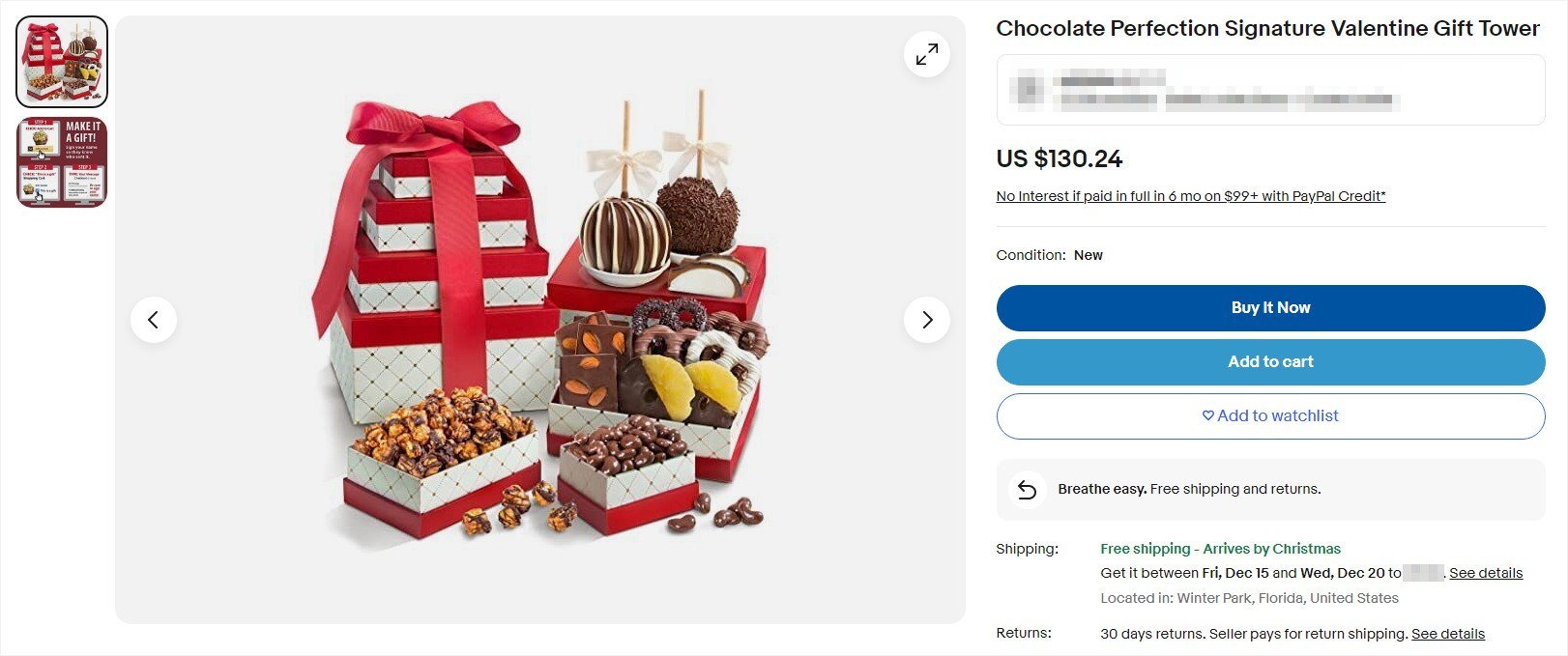Click the Free shipping Arrives by Christmas link
The width and height of the screenshot is (1568, 656).
[x=1220, y=548]
